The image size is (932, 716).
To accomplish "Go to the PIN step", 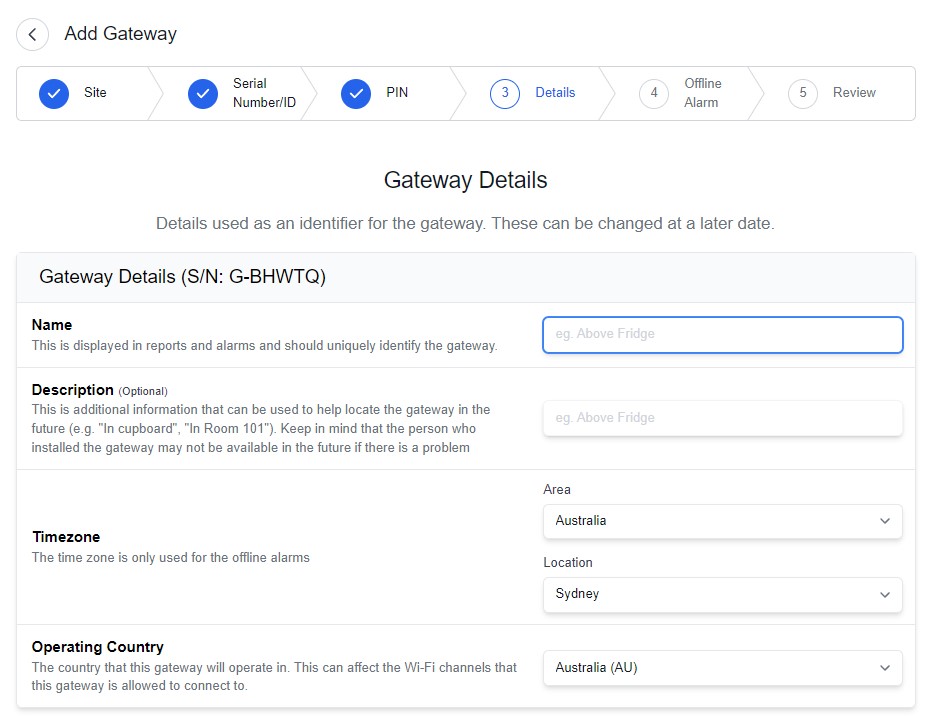I will click(x=397, y=93).
